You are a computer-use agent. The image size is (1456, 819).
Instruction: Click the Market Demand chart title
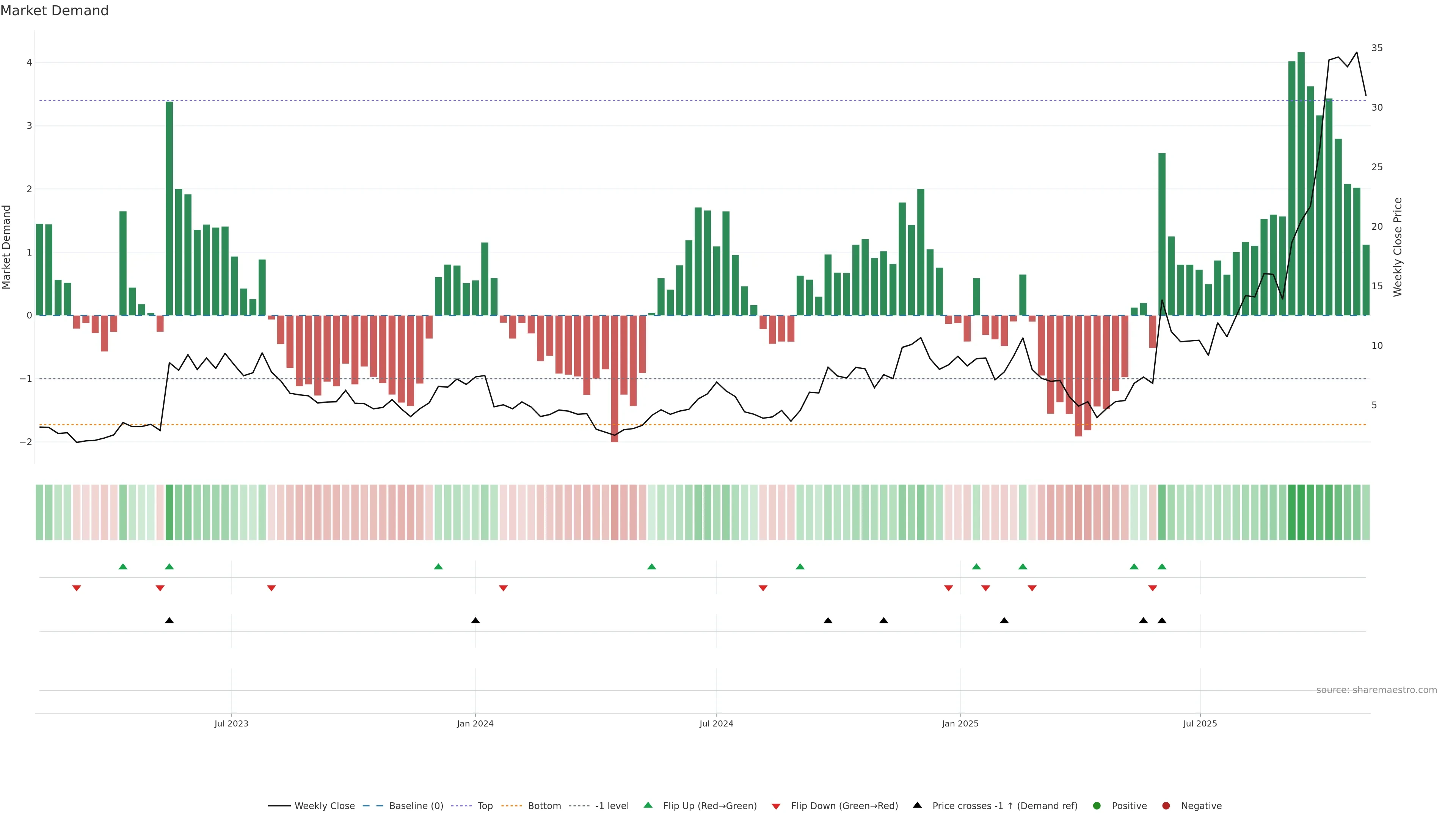click(54, 11)
